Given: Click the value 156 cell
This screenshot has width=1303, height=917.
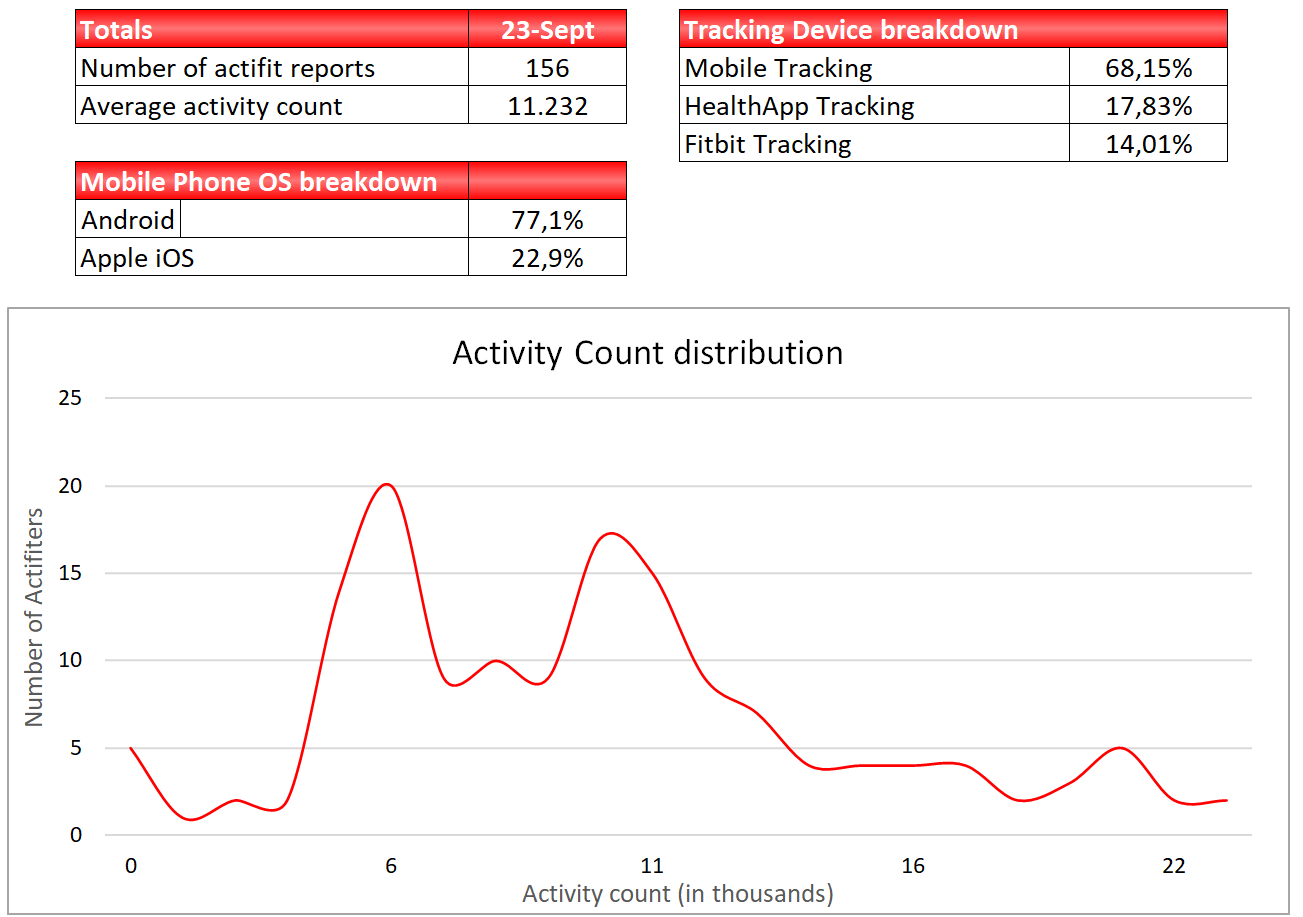Looking at the screenshot, I should point(547,68).
